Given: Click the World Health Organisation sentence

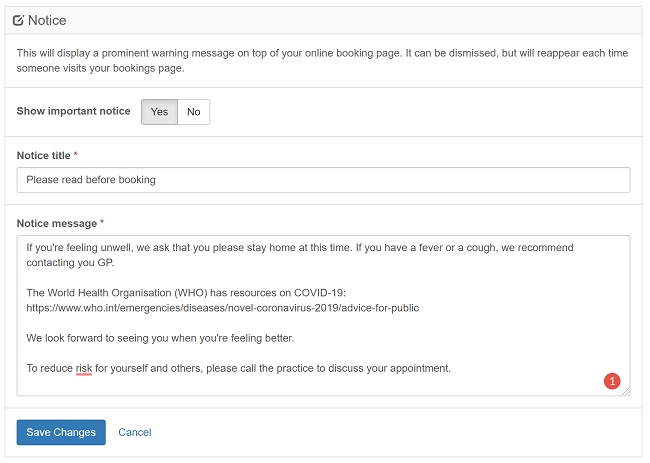Looking at the screenshot, I should pyautogui.click(x=186, y=293).
